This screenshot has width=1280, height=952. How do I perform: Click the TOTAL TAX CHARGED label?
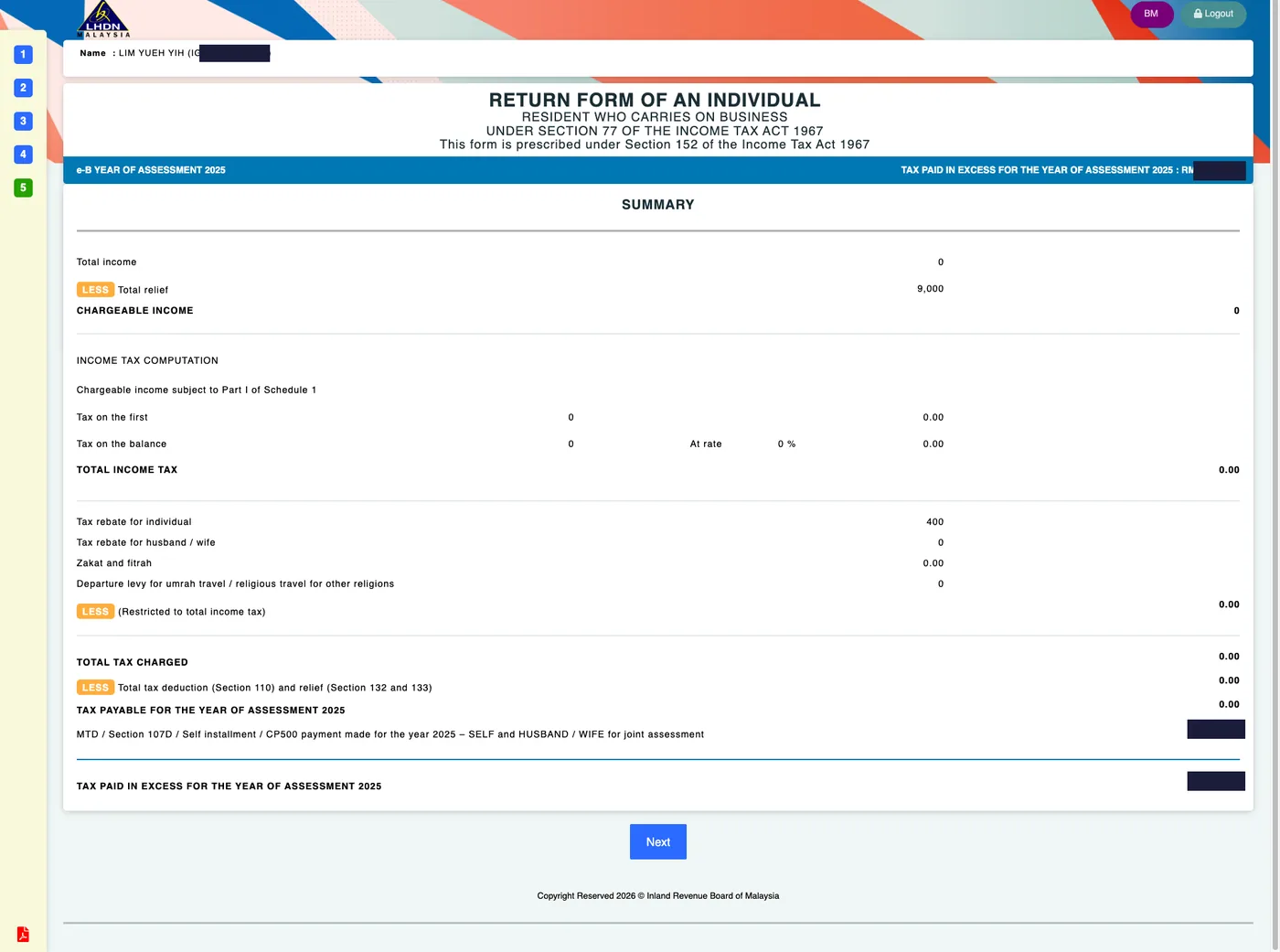[x=133, y=662]
